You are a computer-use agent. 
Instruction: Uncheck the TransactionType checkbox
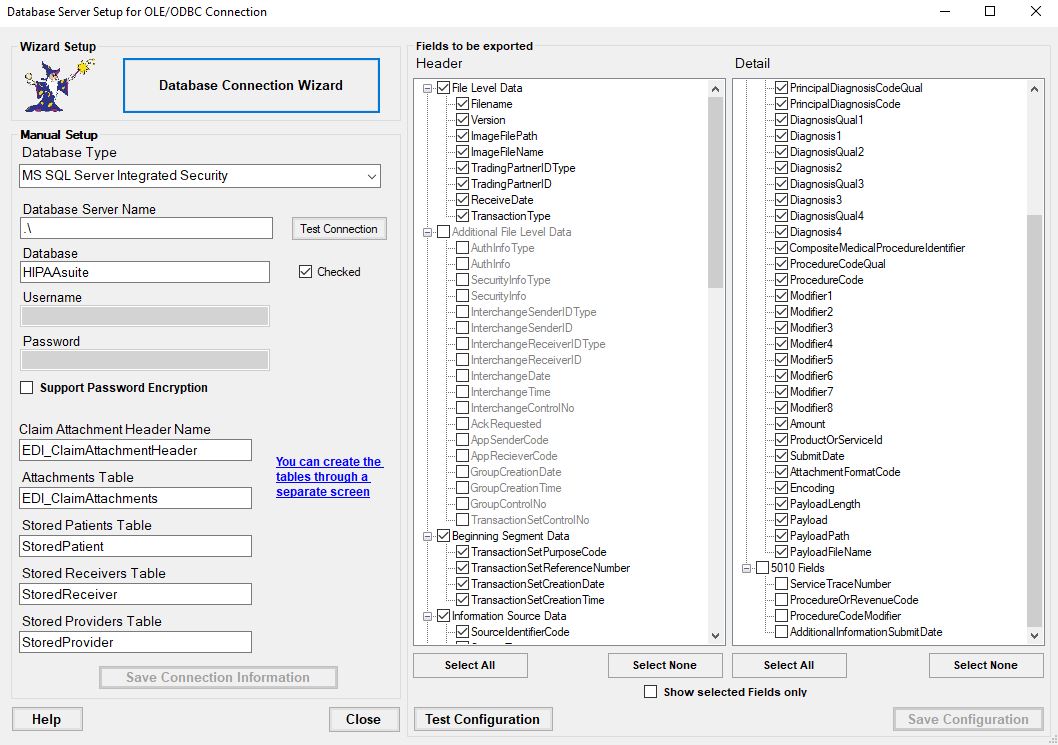pyautogui.click(x=462, y=216)
